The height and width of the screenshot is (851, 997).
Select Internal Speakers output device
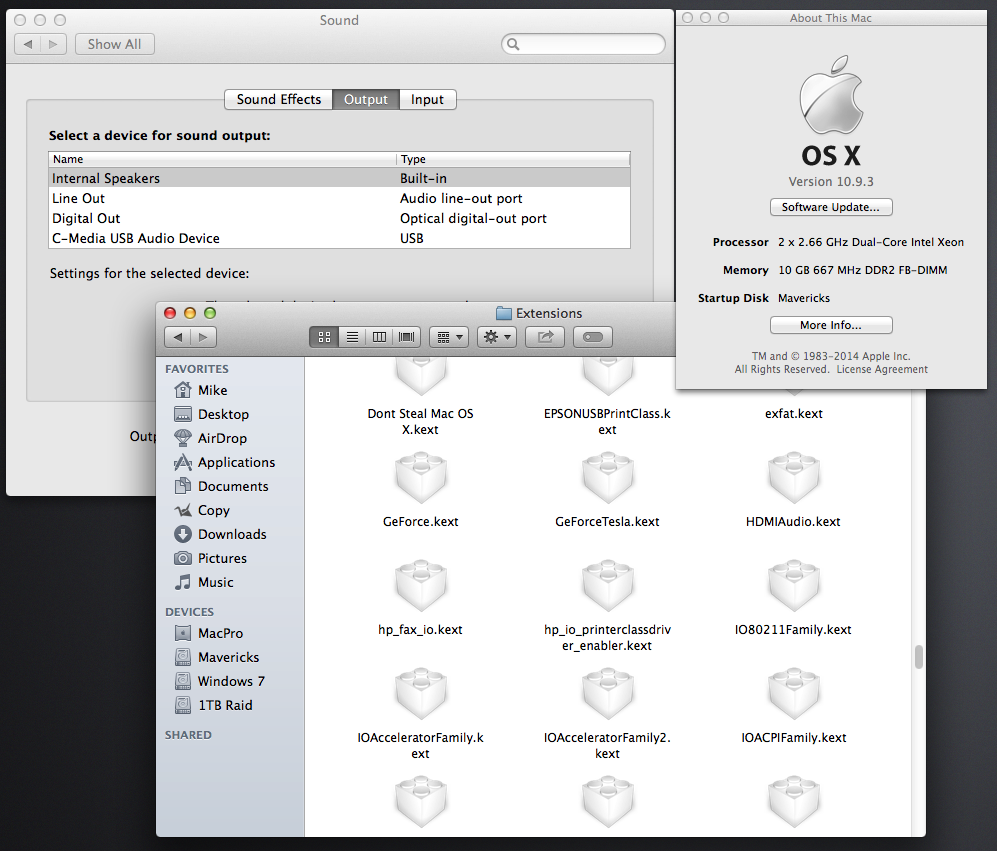pos(339,178)
